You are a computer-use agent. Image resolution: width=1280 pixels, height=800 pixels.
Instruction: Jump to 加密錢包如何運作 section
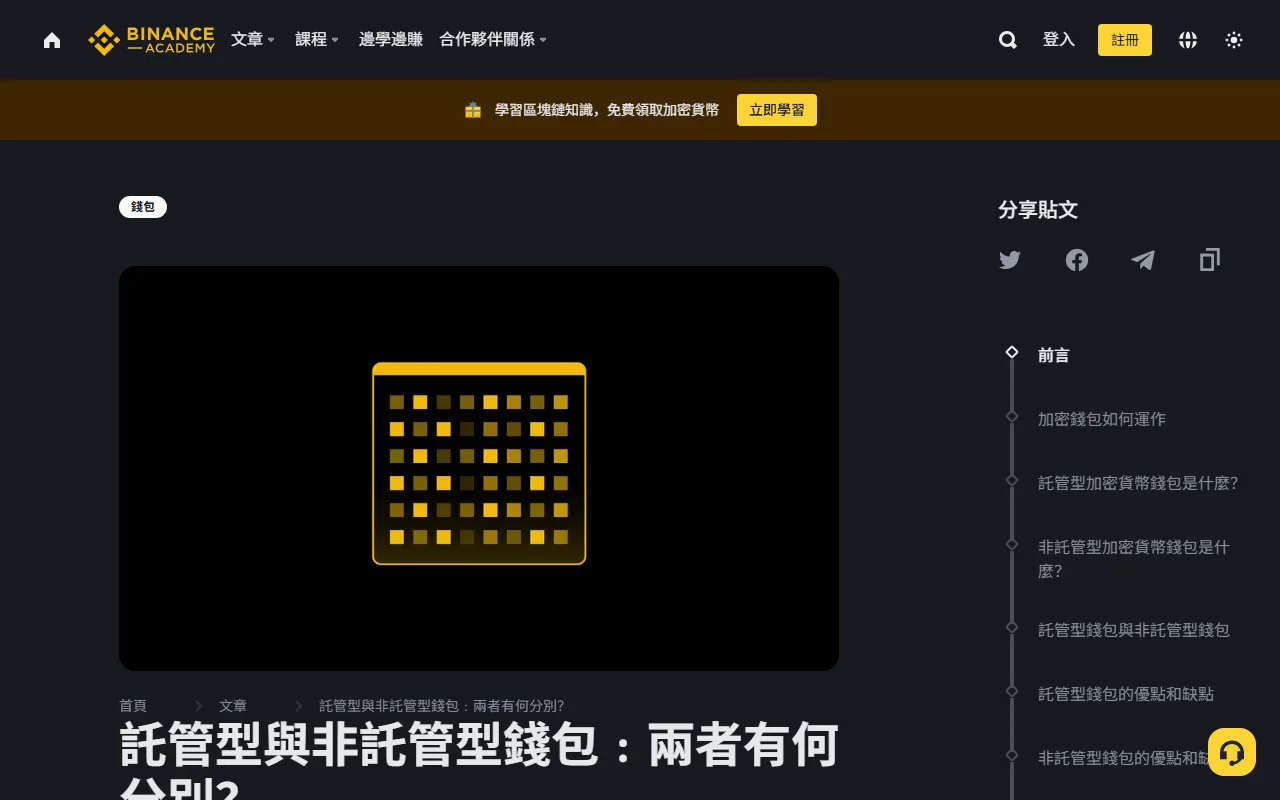[x=1102, y=419]
